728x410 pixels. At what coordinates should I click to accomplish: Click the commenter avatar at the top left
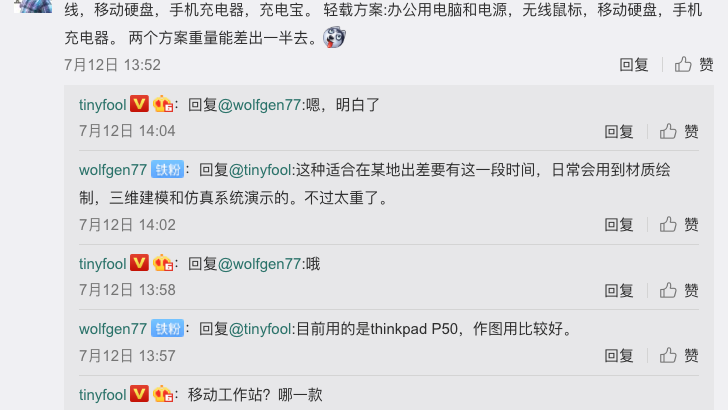point(32,6)
